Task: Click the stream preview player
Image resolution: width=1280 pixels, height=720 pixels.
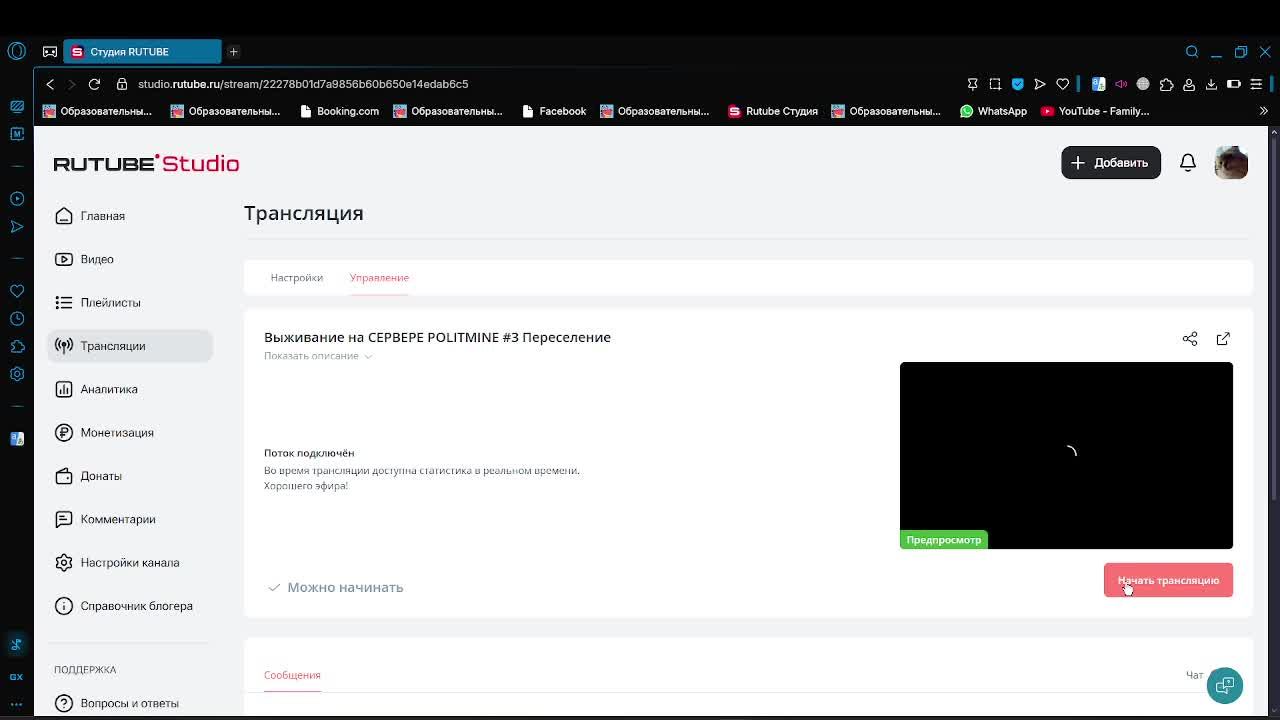Action: [1066, 455]
